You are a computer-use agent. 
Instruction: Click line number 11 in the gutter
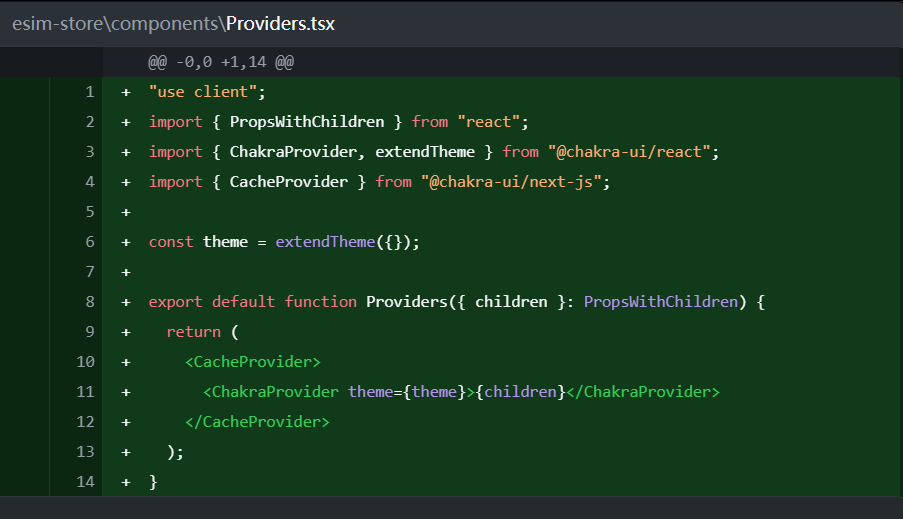(85, 392)
